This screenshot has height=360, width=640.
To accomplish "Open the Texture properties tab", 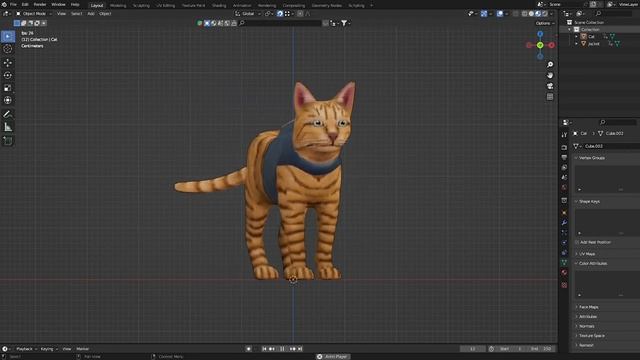I will click(x=564, y=285).
